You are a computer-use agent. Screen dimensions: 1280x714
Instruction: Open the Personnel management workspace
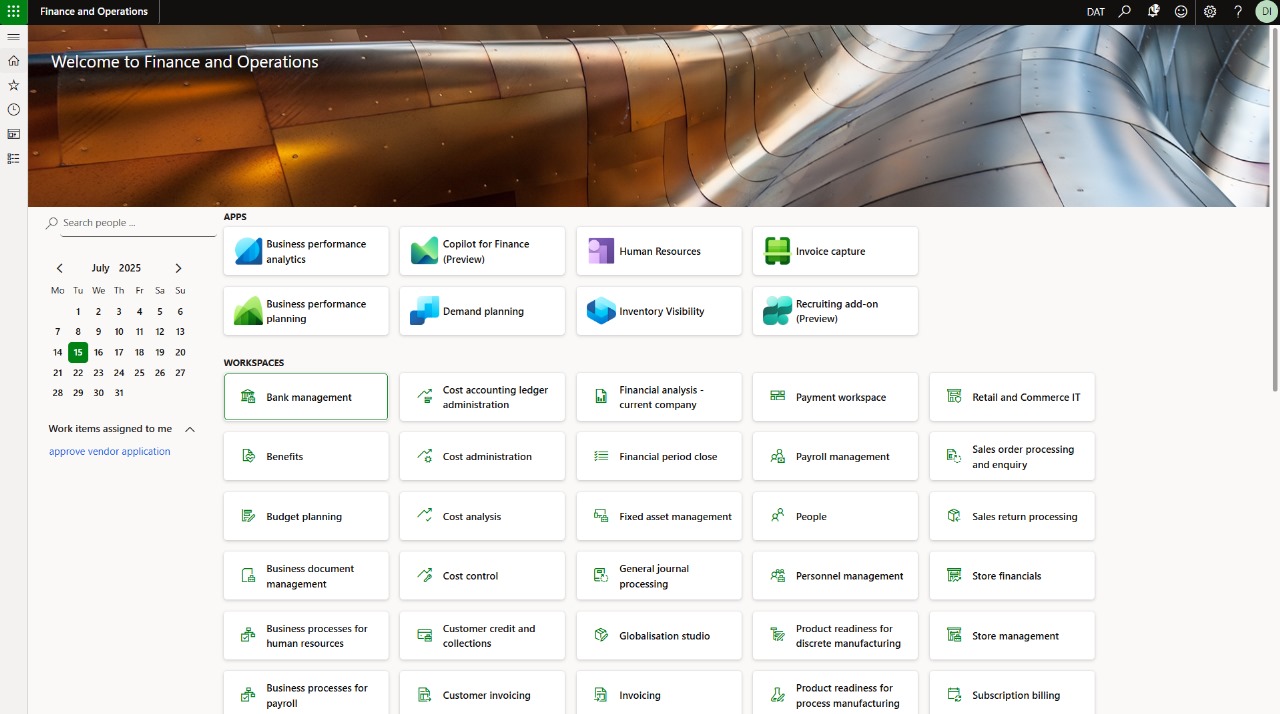[x=835, y=576]
